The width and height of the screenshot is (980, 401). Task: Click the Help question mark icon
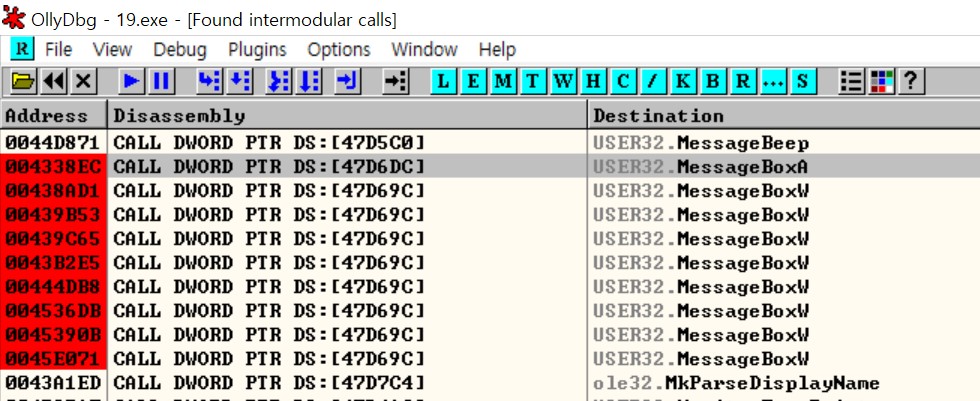tap(911, 82)
